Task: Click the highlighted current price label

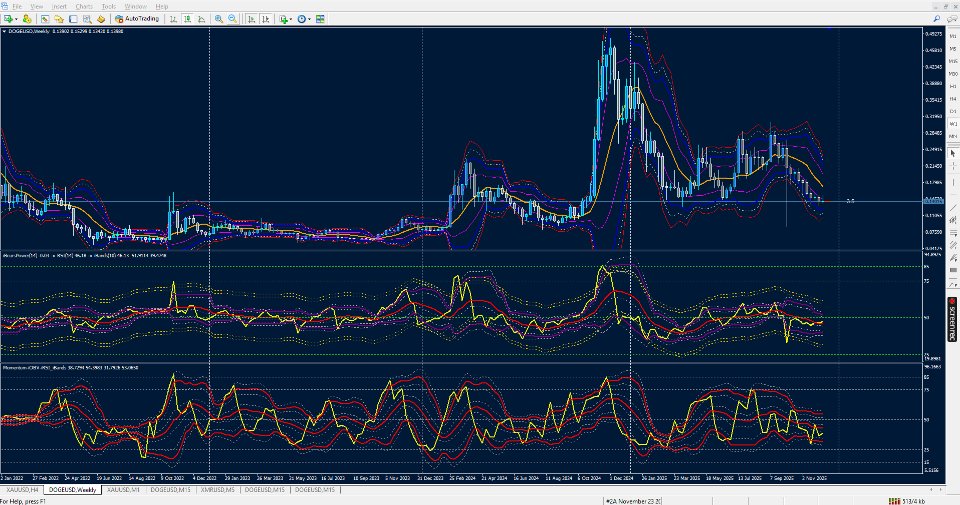Action: (x=934, y=201)
